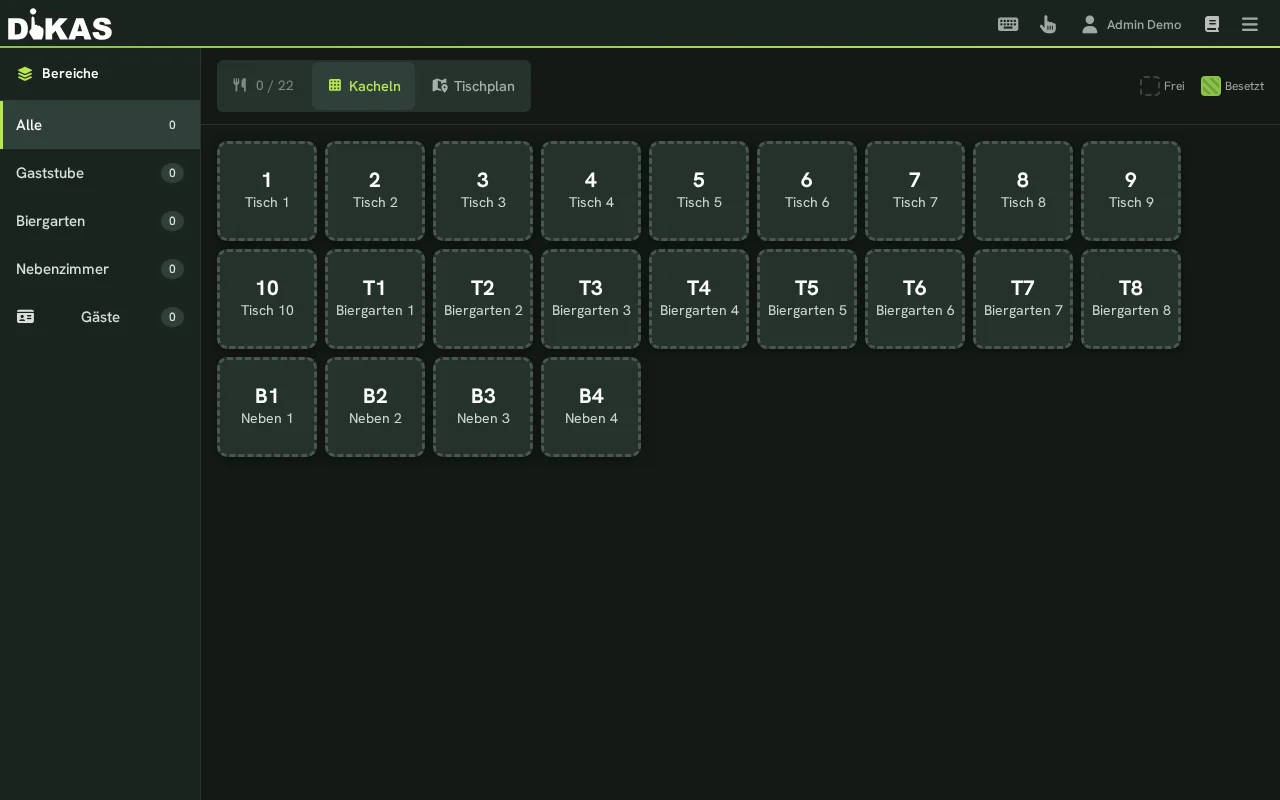The height and width of the screenshot is (800, 1280).
Task: Open tile T4 Biergarten 4
Action: click(699, 299)
